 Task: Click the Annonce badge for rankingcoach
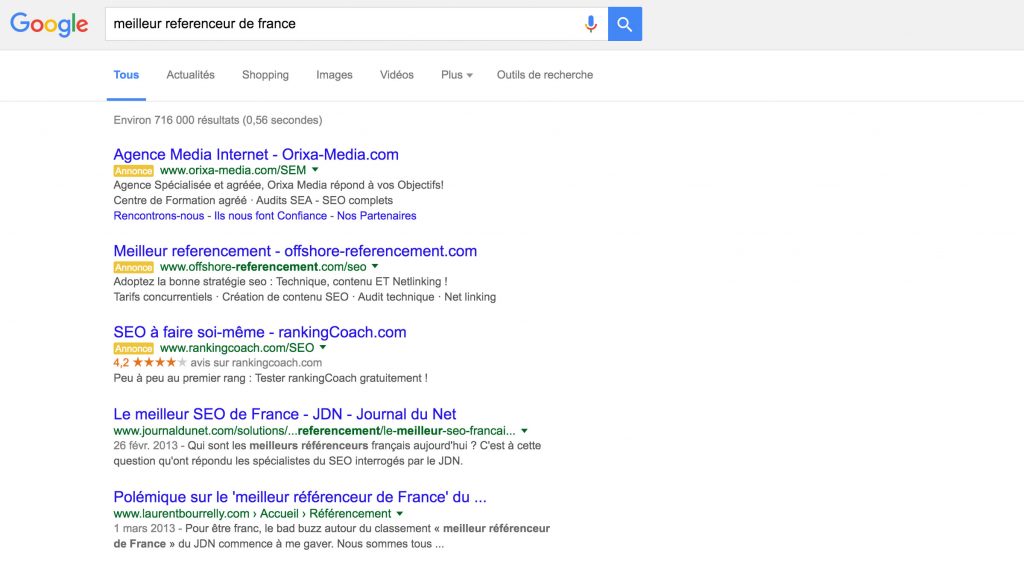pos(133,349)
